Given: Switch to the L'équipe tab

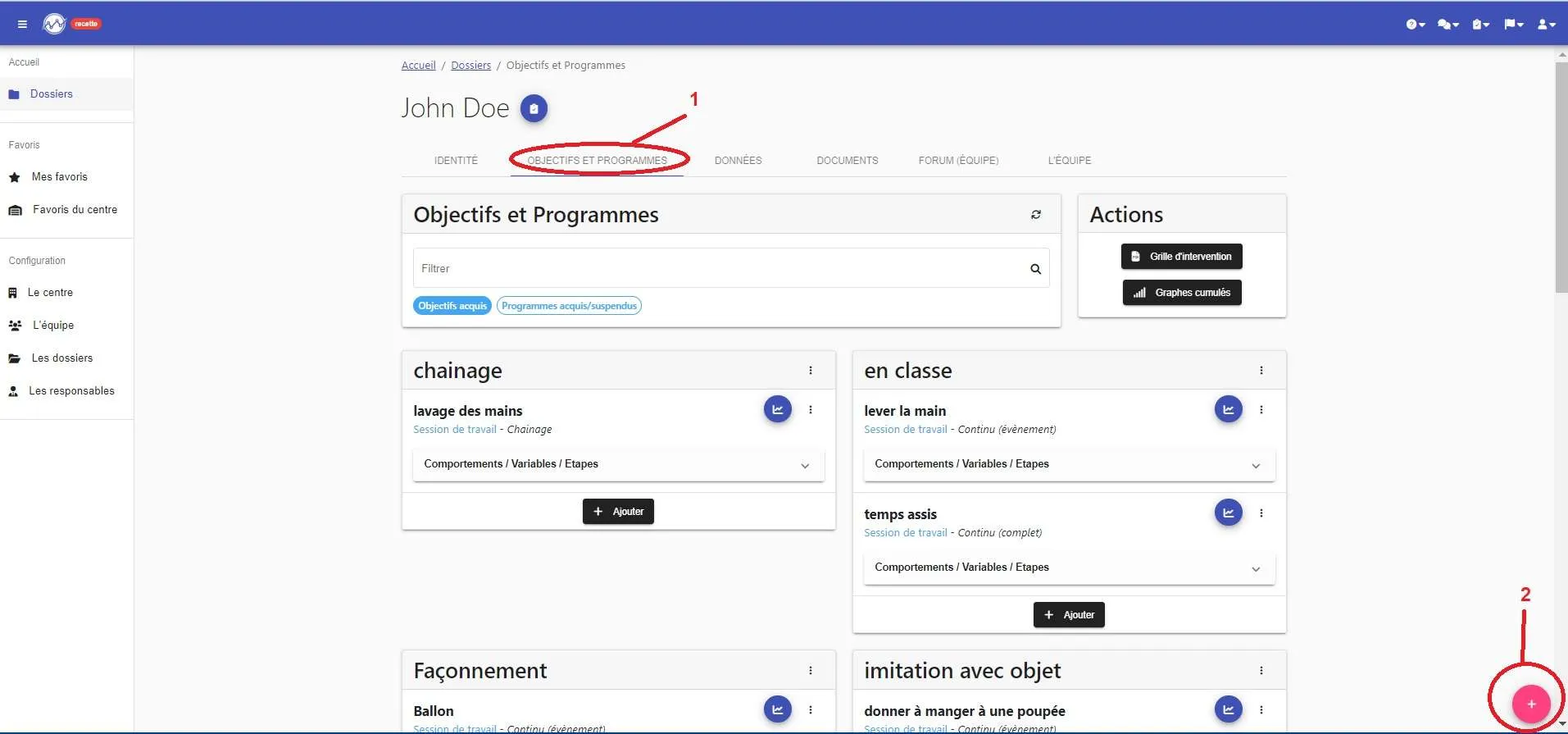Looking at the screenshot, I should click(x=1069, y=161).
